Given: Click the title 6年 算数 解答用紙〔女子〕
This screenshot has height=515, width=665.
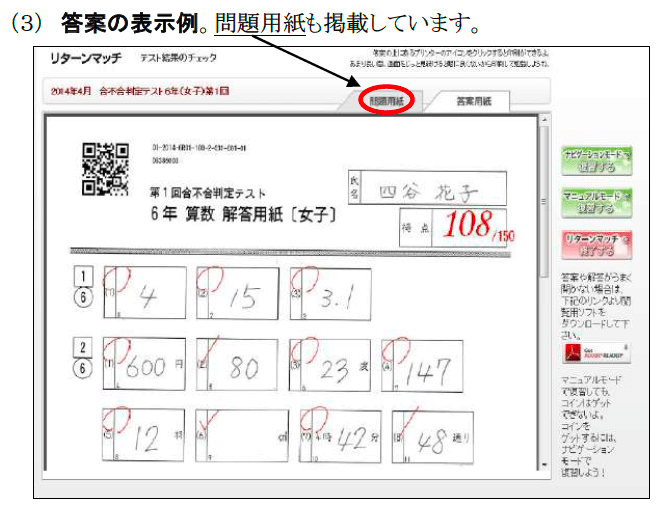Looking at the screenshot, I should tap(243, 214).
